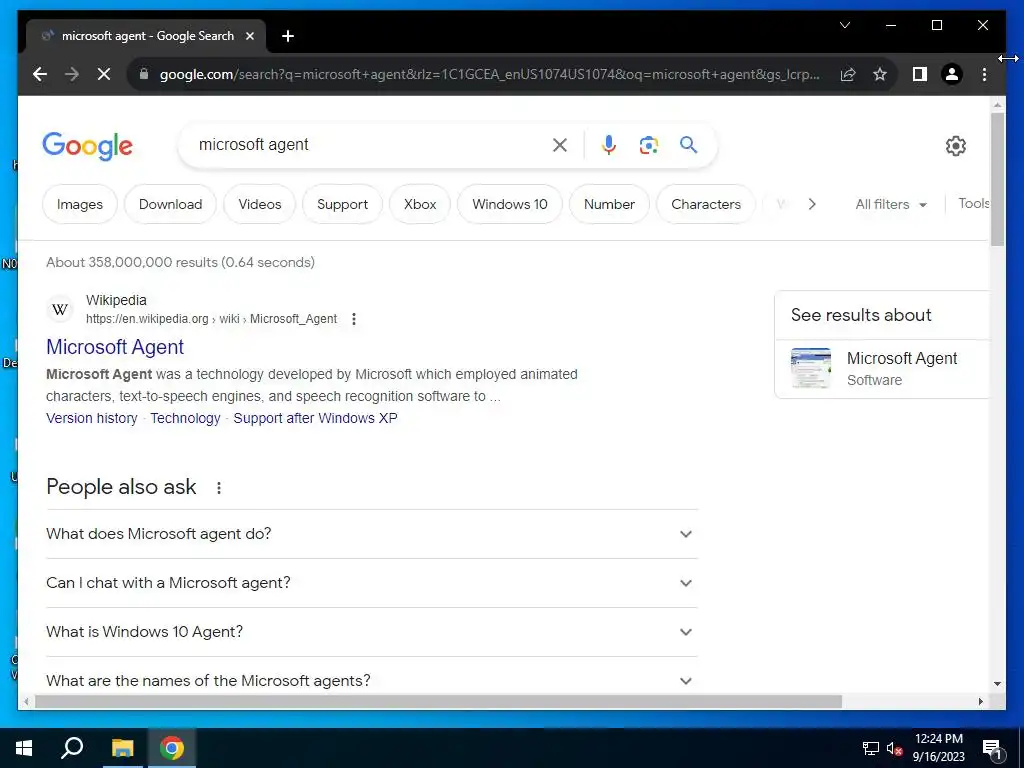Viewport: 1024px width, 768px height.
Task: Search by voice microphone icon
Action: click(609, 145)
